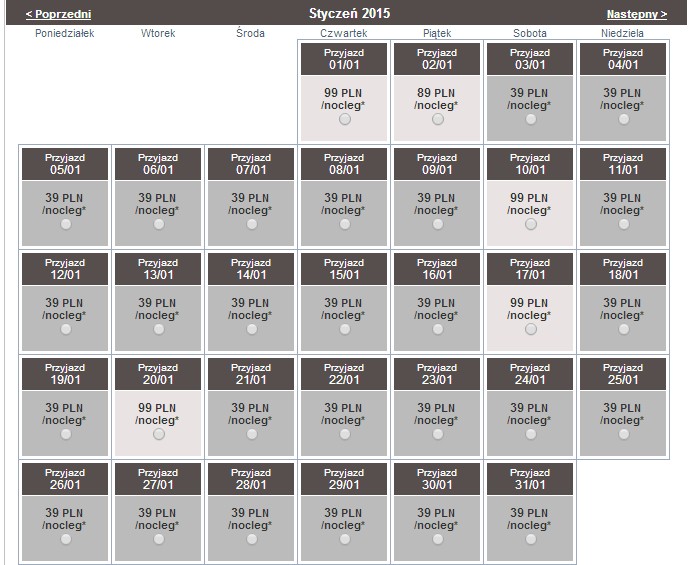Click the Środa column heading
This screenshot has height=565, width=695.
[x=250, y=33]
